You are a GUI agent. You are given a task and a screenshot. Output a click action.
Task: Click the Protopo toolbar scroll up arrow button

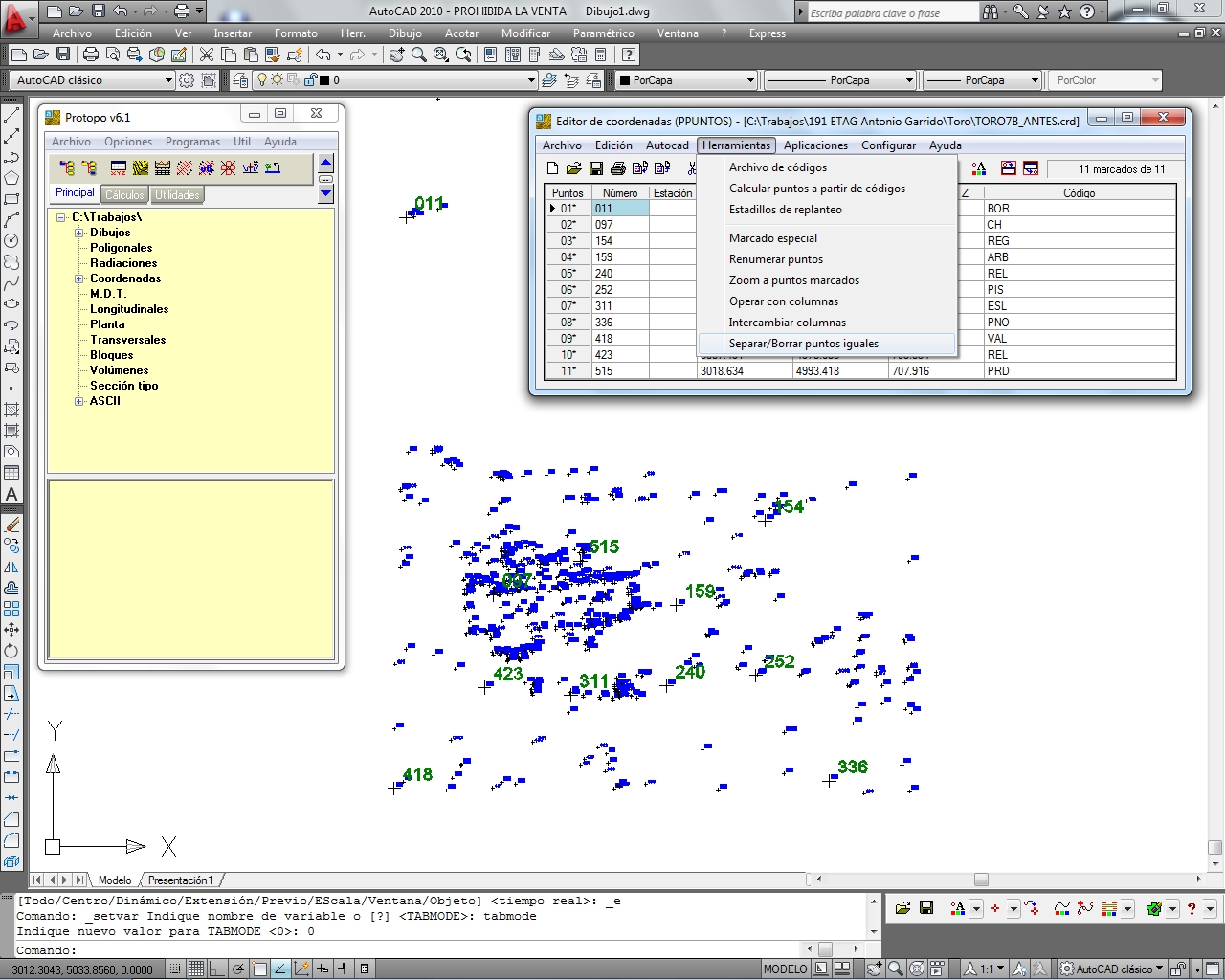pos(325,163)
